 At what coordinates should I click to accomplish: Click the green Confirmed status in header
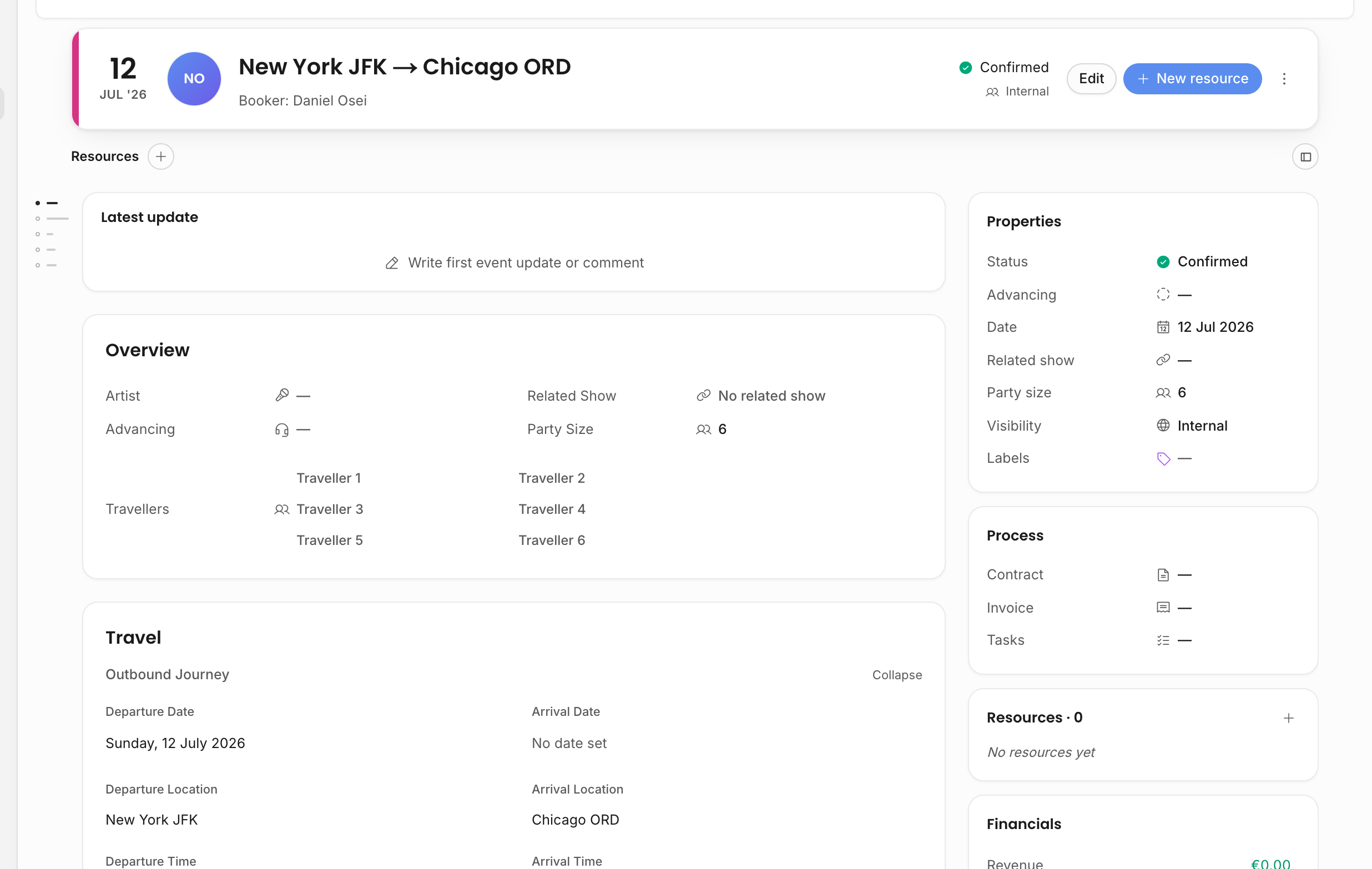point(1004,67)
